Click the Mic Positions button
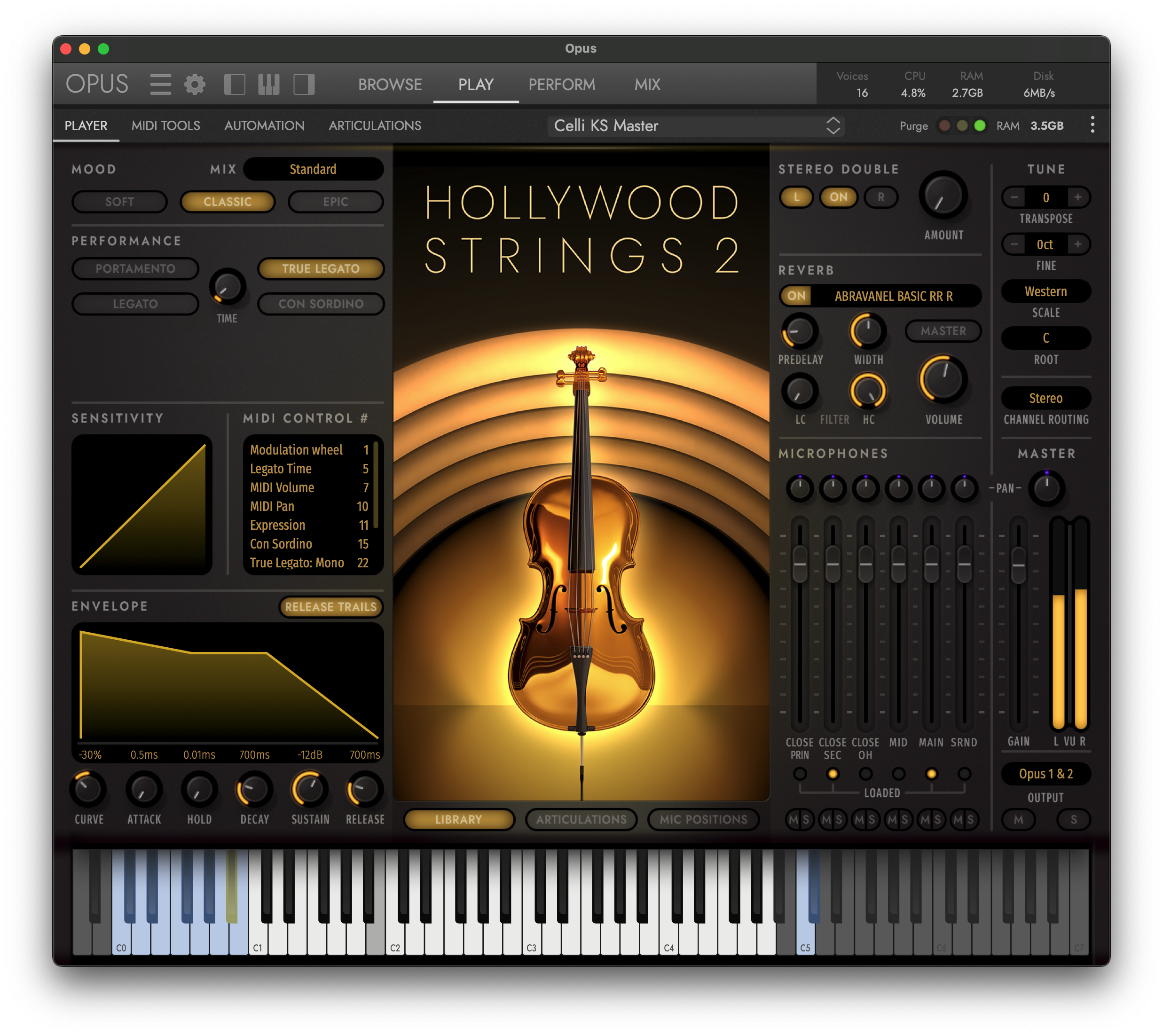The width and height of the screenshot is (1163, 1036). (704, 819)
